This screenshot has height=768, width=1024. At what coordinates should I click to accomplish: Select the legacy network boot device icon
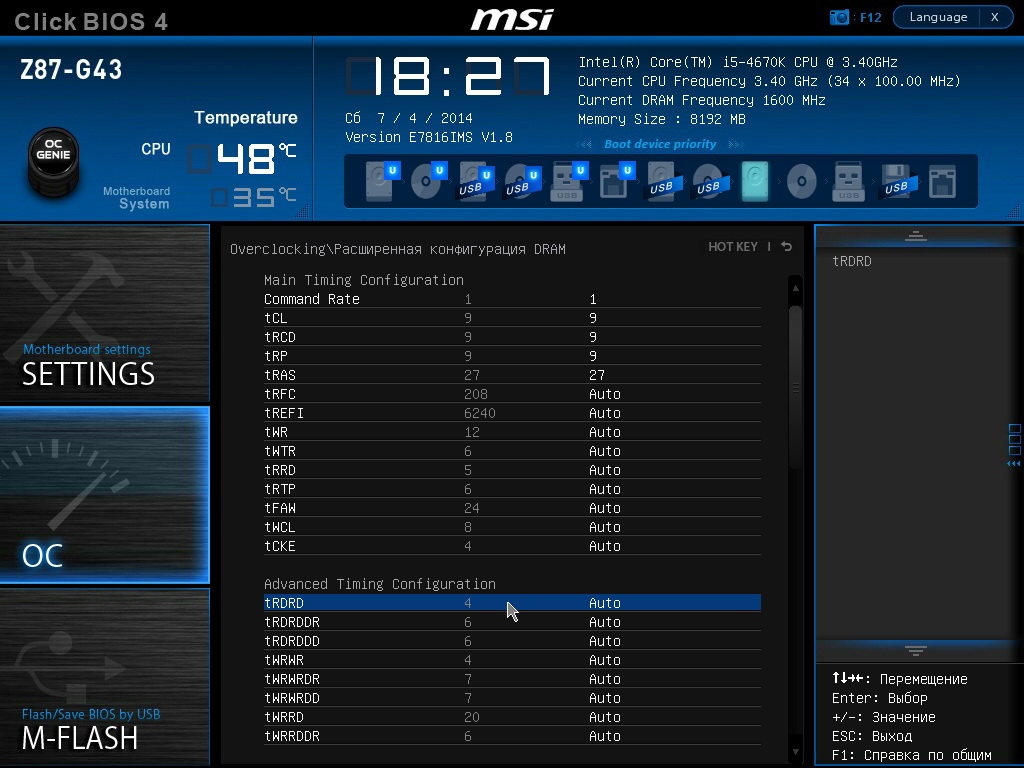(x=942, y=181)
